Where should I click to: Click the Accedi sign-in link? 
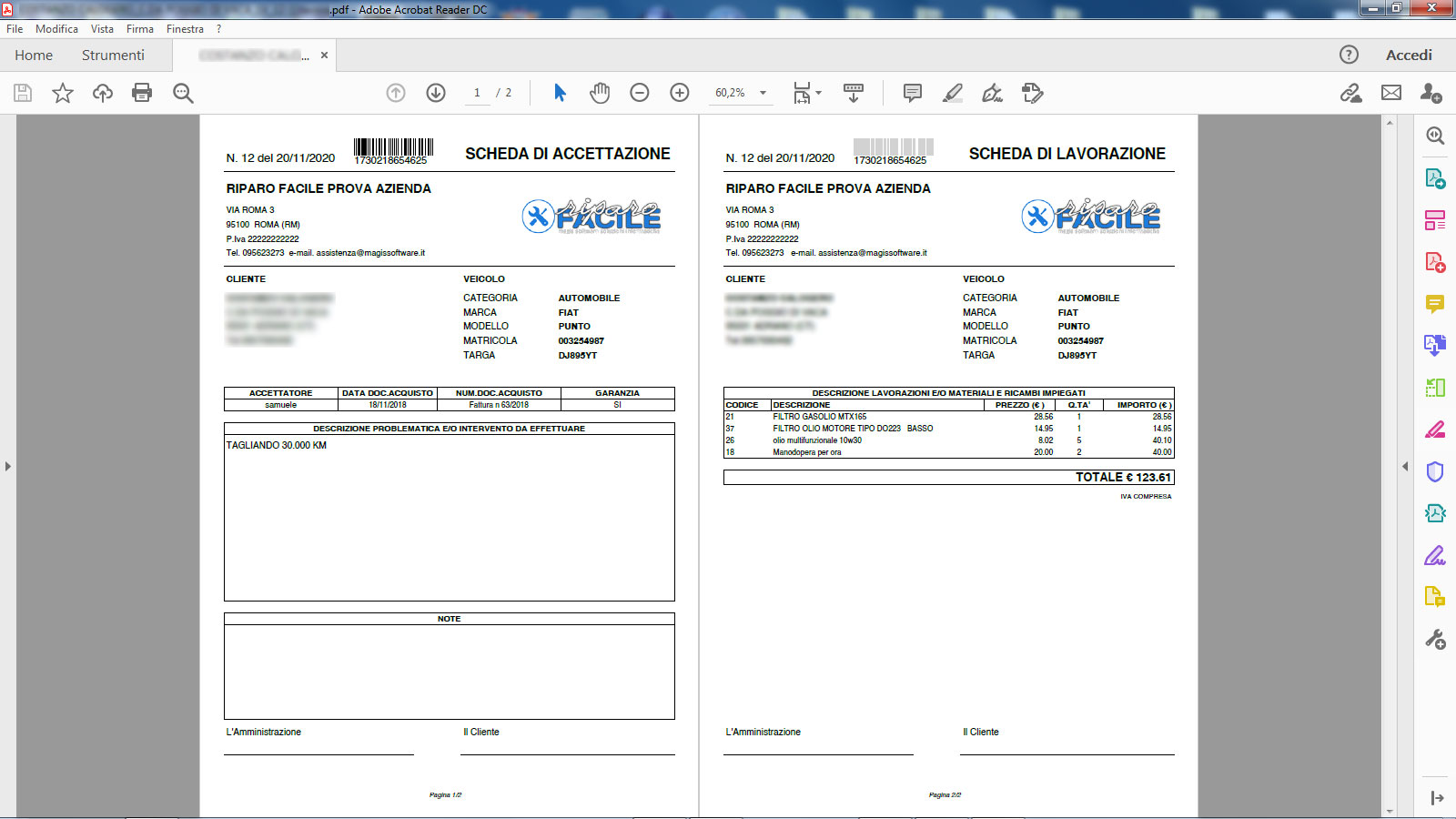(x=1409, y=56)
